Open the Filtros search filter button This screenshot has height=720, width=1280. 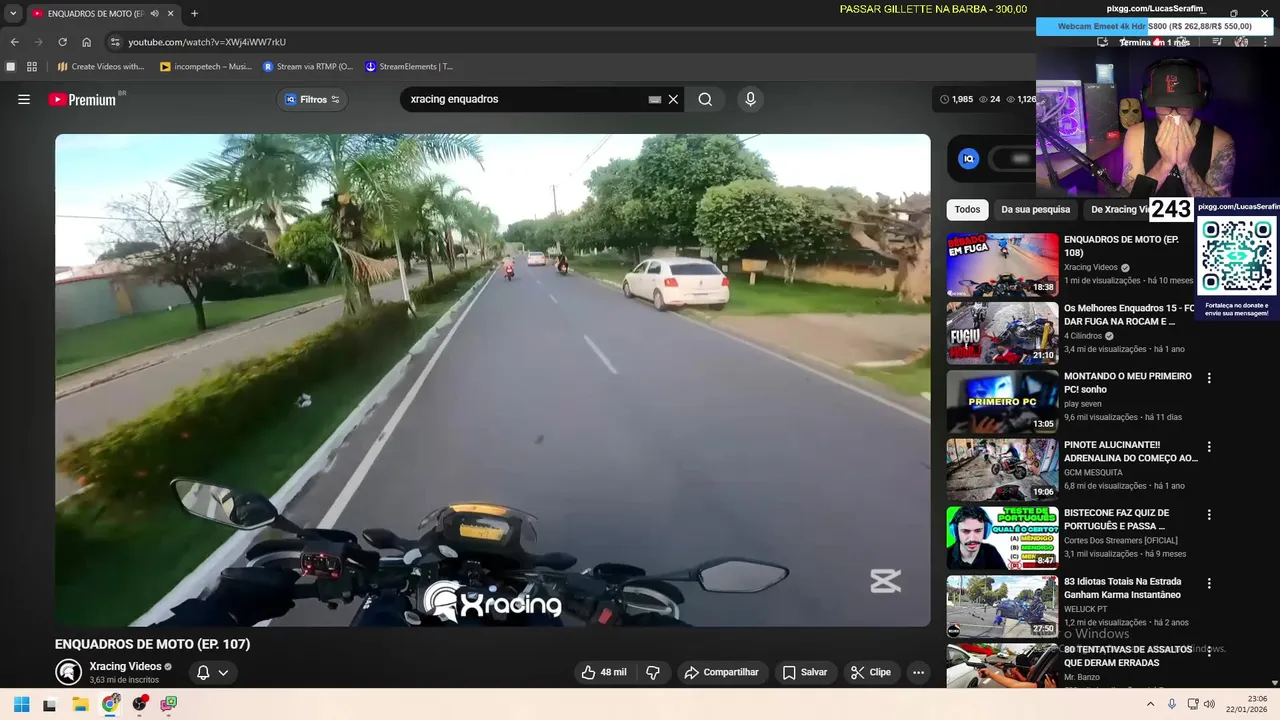coord(313,99)
